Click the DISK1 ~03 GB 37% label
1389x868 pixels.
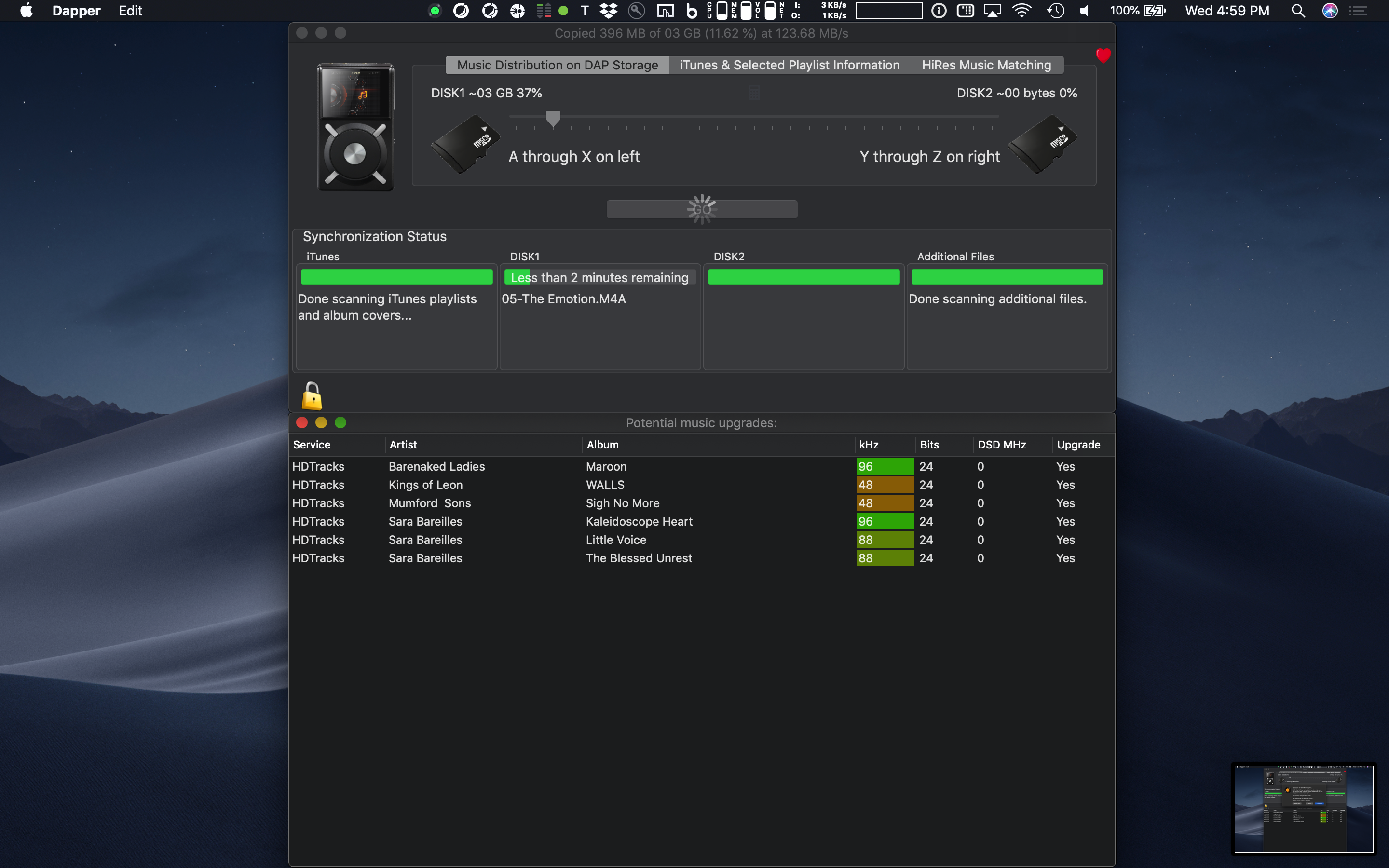(x=486, y=93)
